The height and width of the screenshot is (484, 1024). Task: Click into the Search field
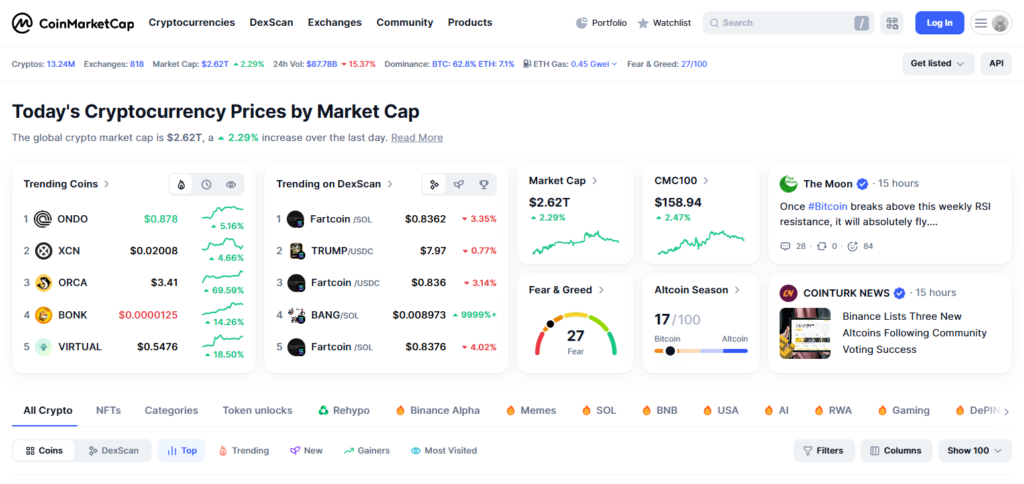pos(788,23)
